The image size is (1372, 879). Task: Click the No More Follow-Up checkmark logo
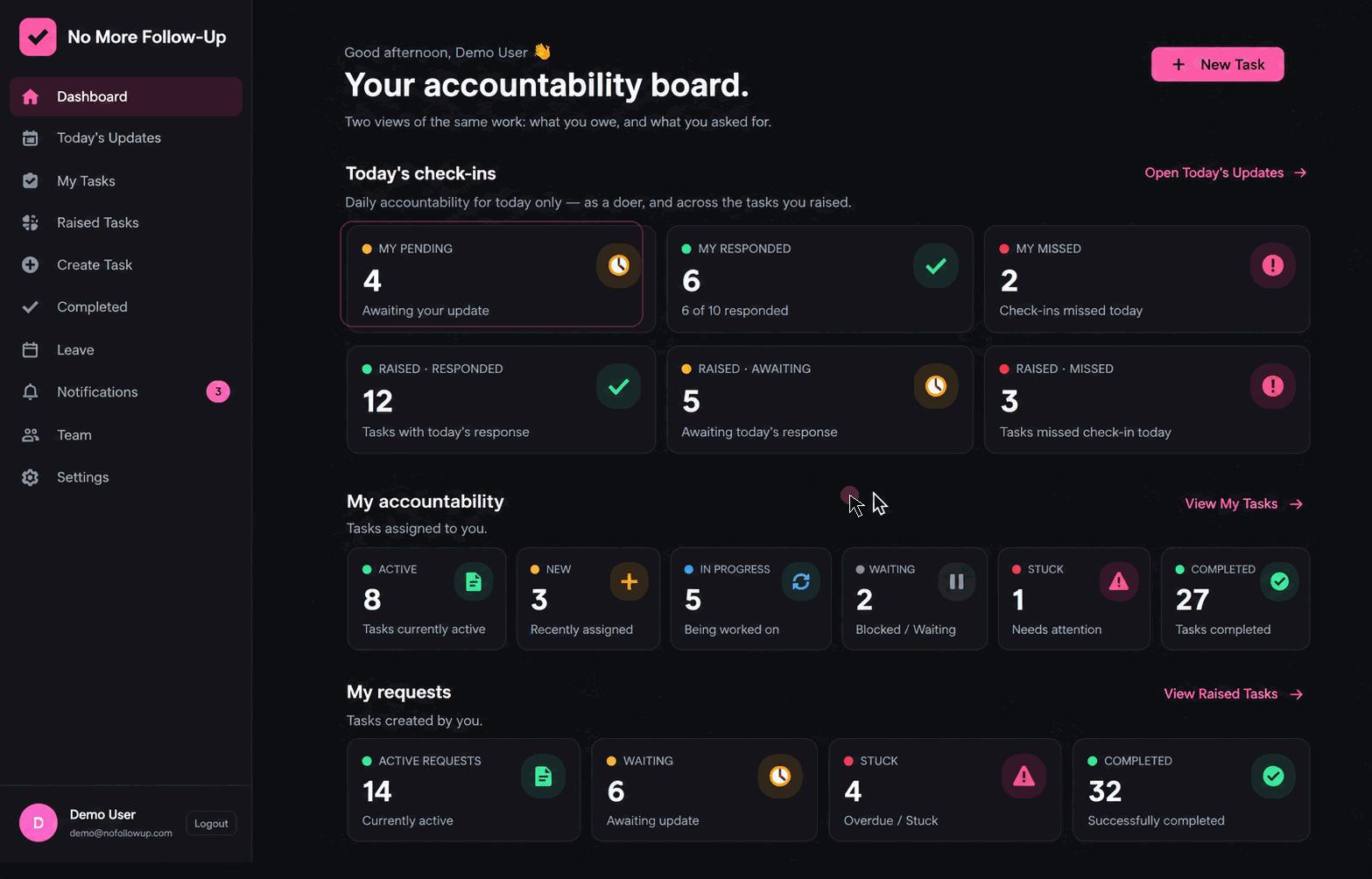[x=38, y=37]
